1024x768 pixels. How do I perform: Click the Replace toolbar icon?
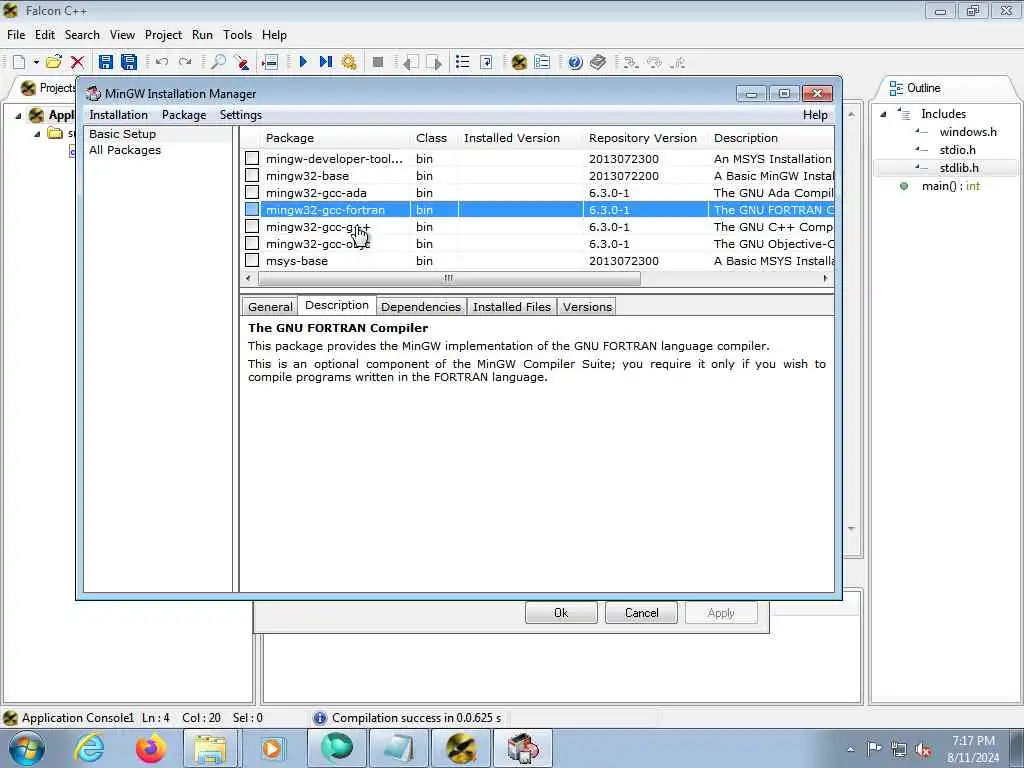tap(242, 62)
